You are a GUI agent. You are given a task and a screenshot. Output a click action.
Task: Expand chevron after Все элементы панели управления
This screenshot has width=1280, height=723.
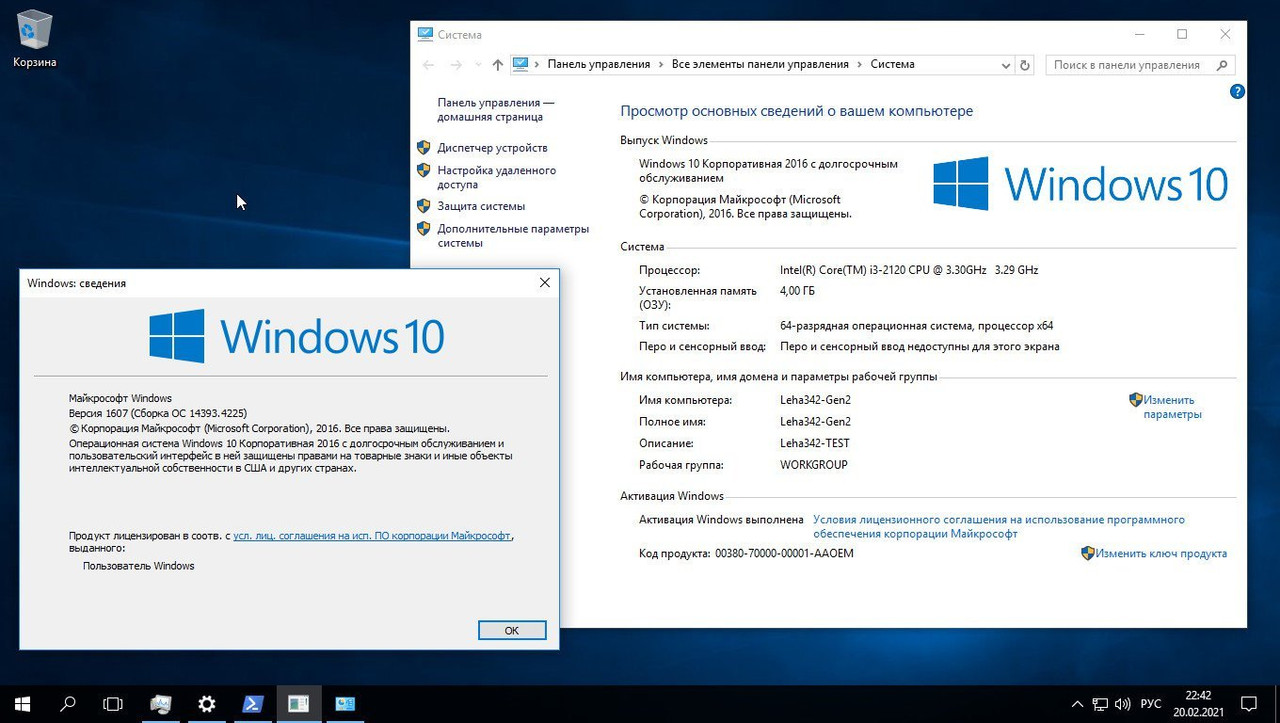(859, 64)
